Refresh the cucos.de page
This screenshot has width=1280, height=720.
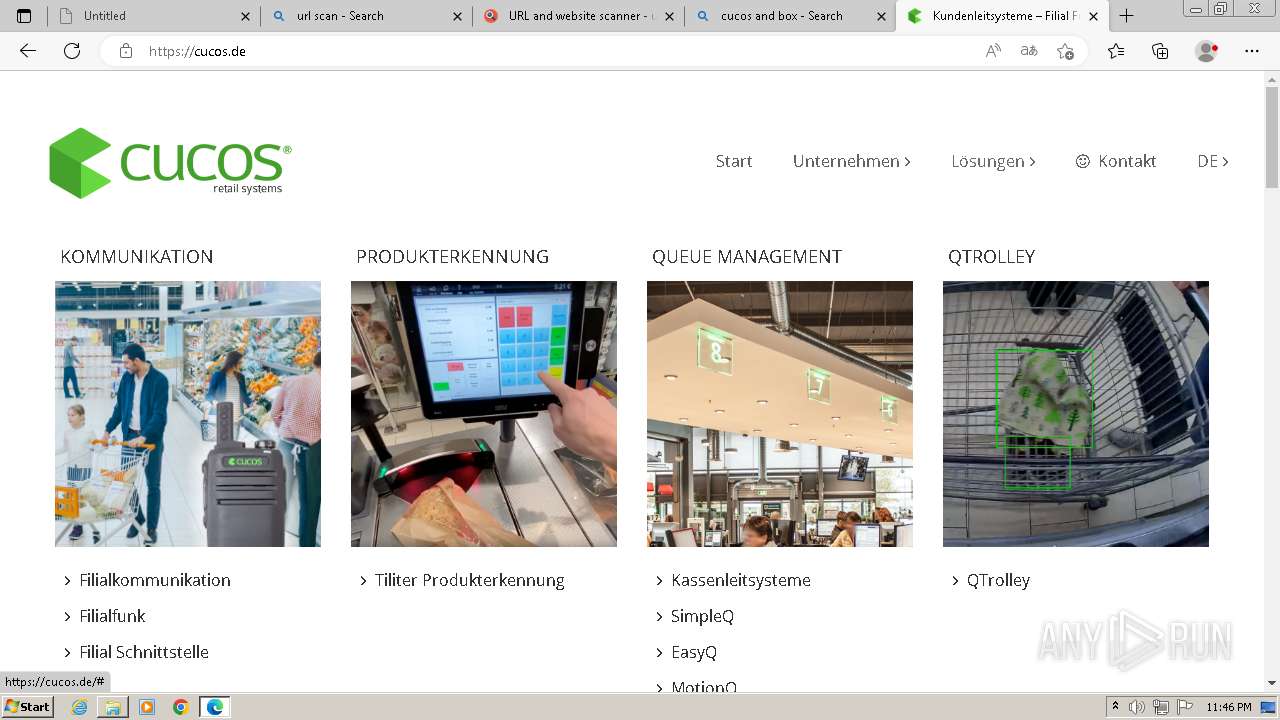[x=72, y=51]
